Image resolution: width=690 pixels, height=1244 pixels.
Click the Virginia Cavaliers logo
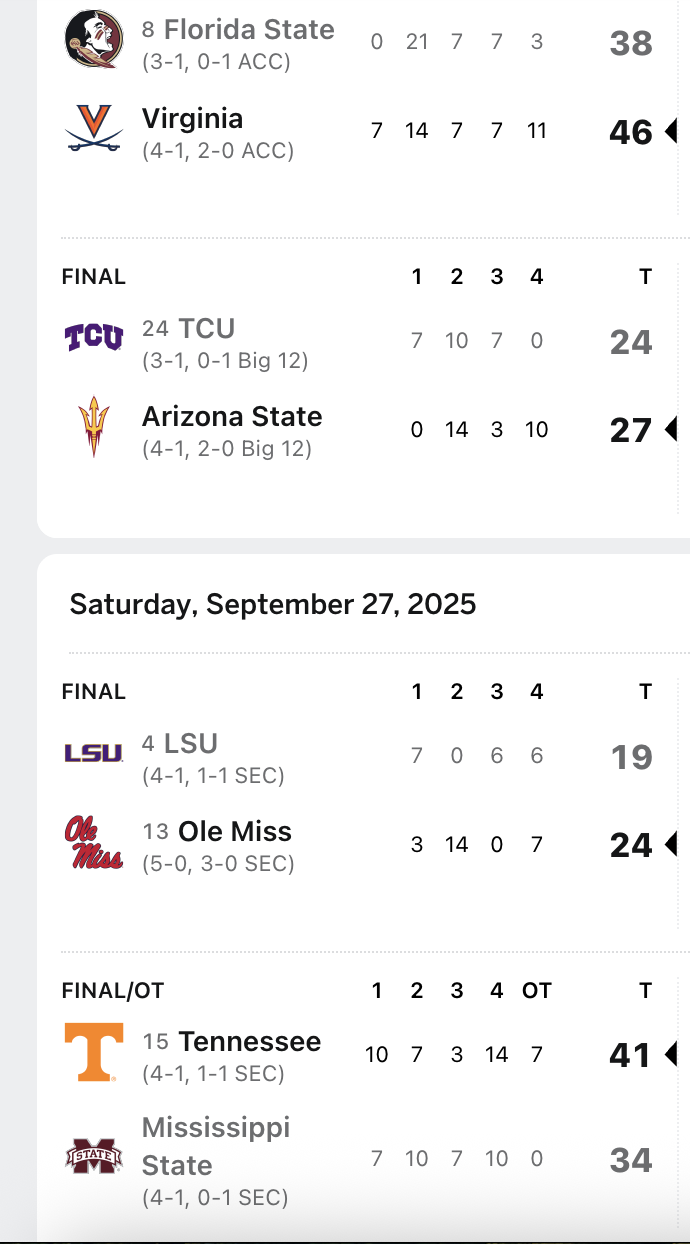94,129
